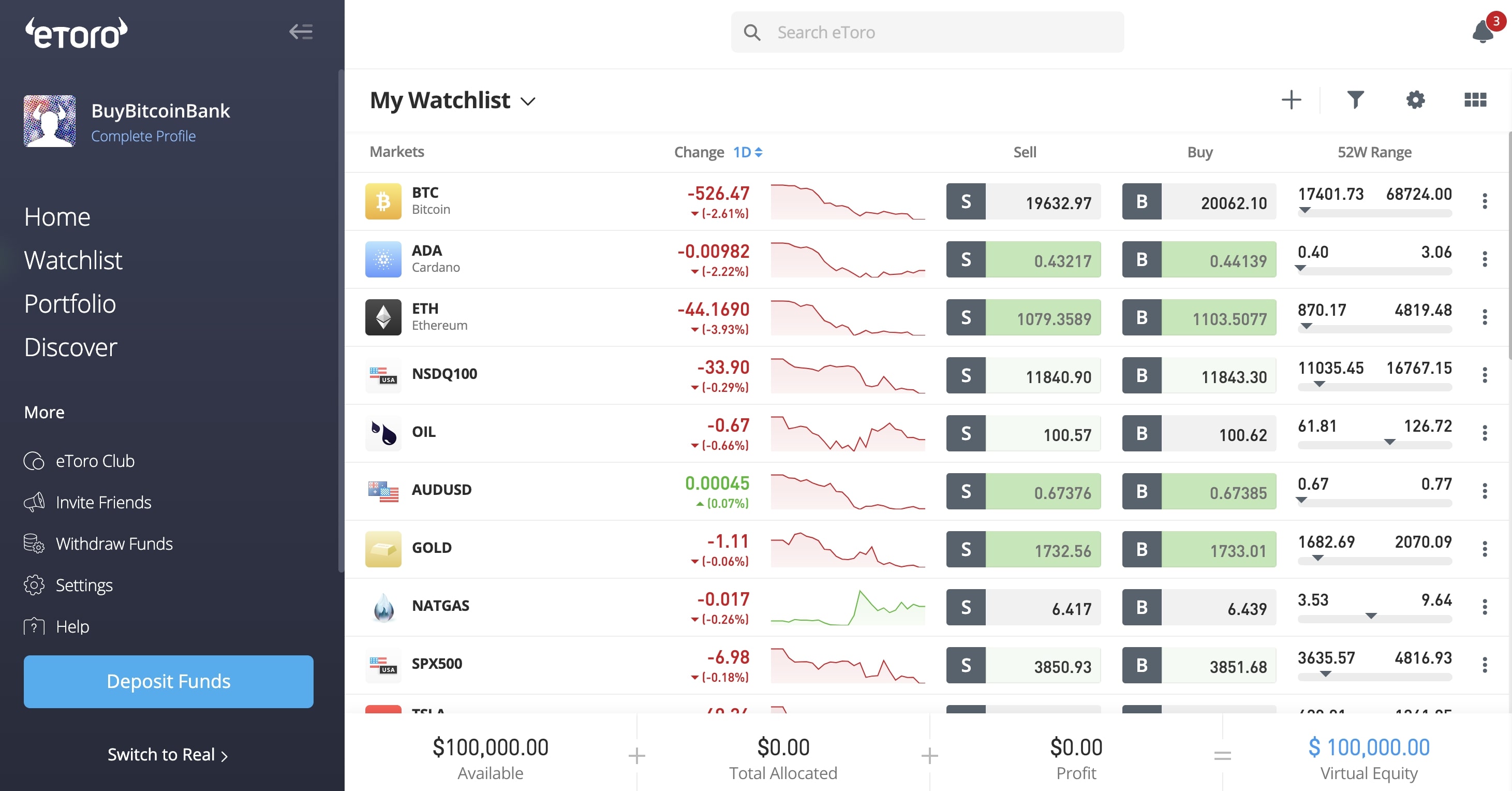Open ETH row three-dot menu

coord(1485,317)
